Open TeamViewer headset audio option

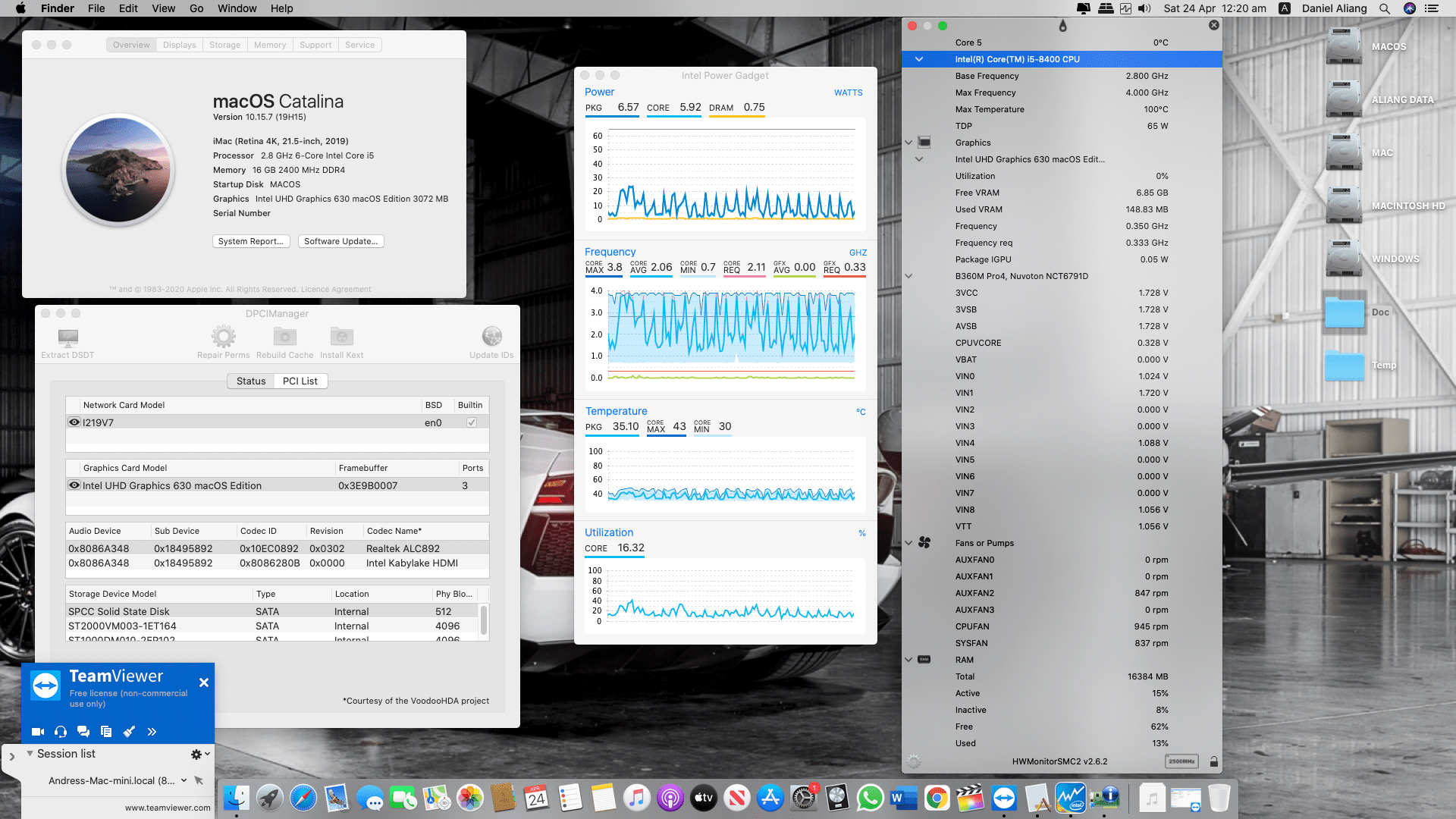61,732
